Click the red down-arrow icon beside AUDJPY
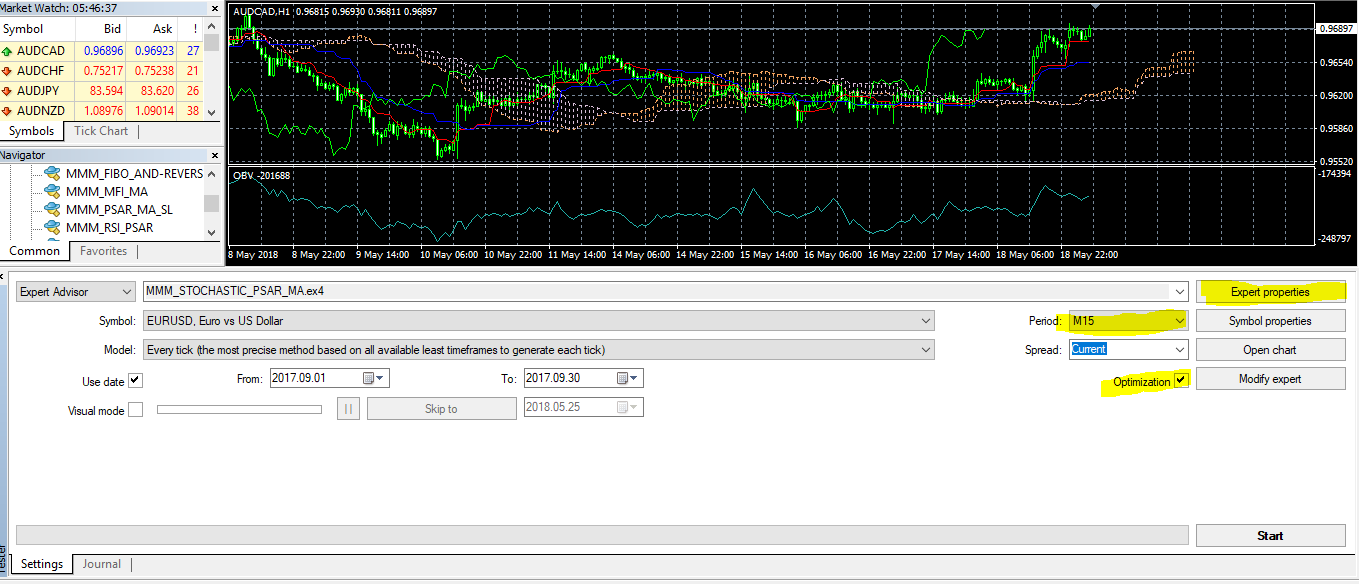This screenshot has height=584, width=1359. pyautogui.click(x=8, y=90)
